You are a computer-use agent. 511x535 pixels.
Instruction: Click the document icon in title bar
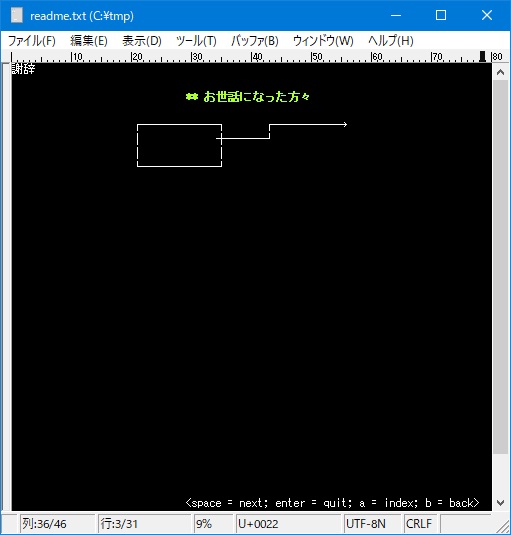16,15
